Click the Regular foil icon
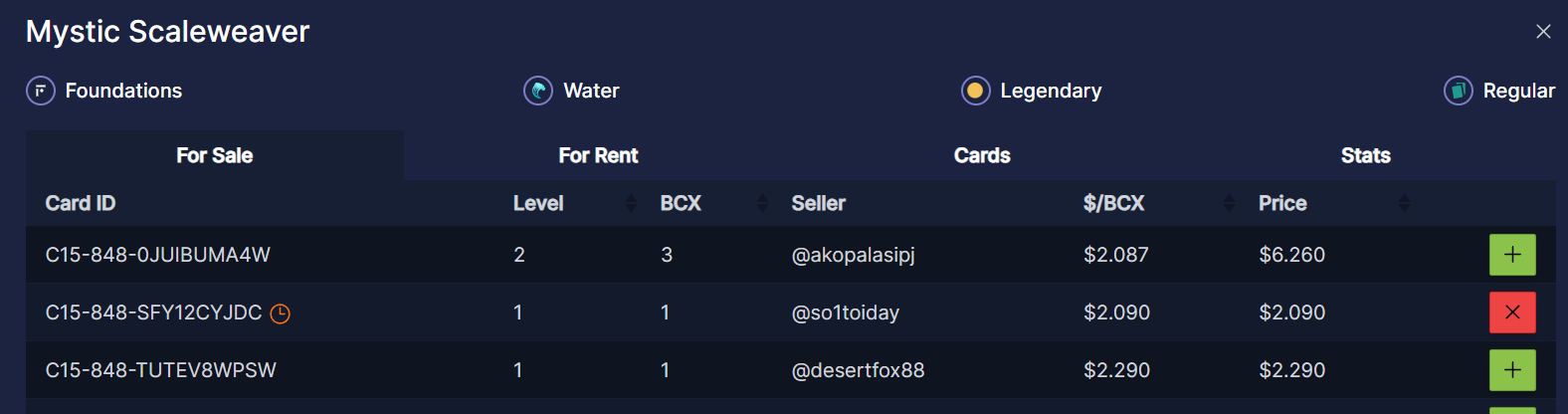 pos(1459,92)
